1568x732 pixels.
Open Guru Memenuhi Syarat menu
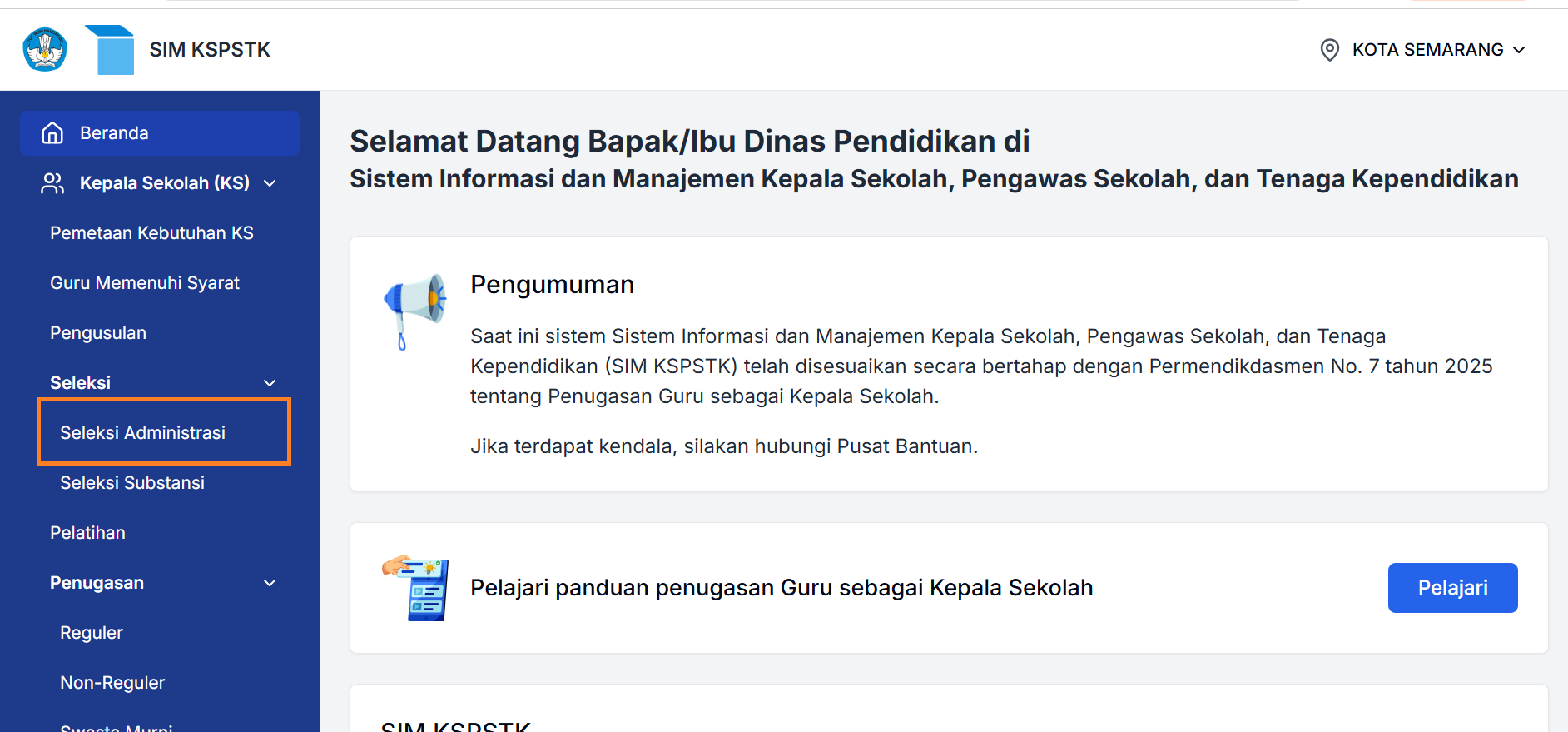145,283
